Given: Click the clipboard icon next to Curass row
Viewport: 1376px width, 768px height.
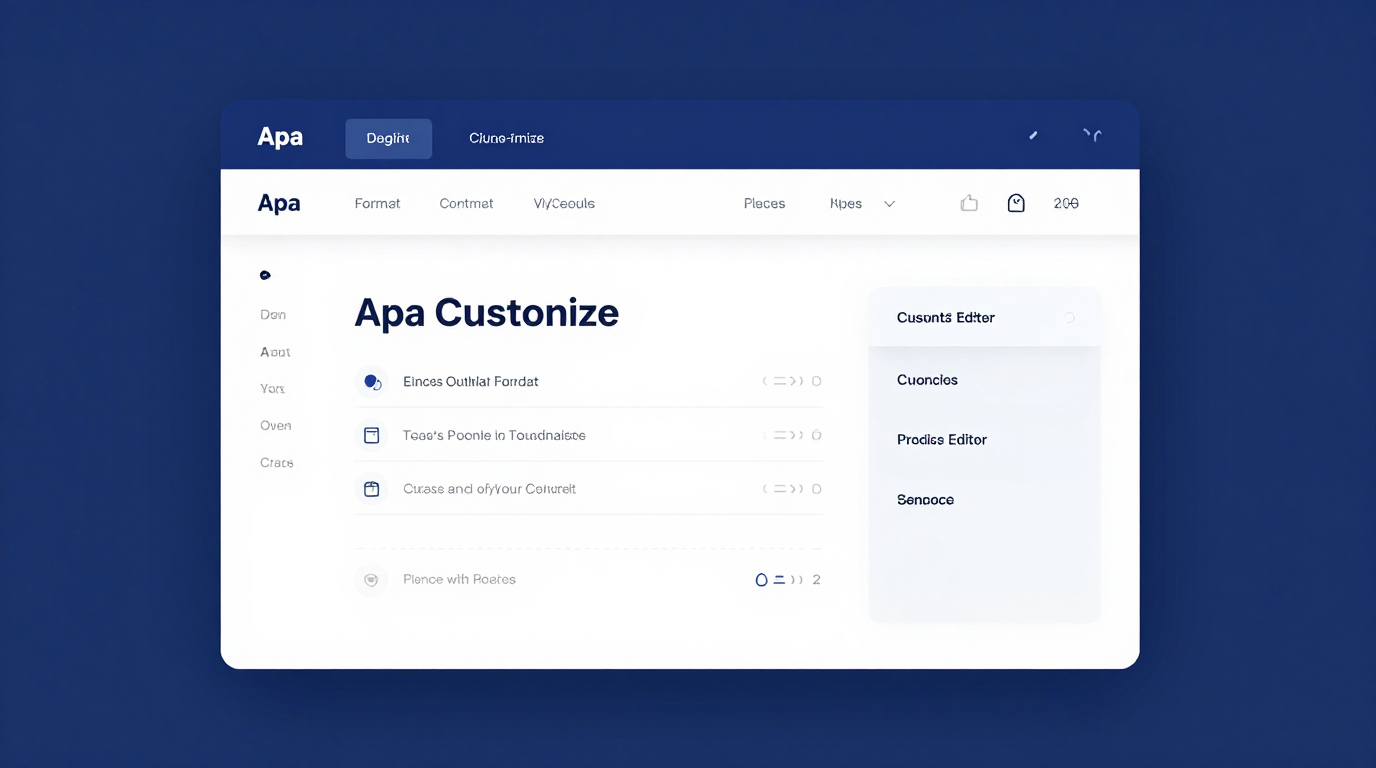Looking at the screenshot, I should (x=371, y=488).
